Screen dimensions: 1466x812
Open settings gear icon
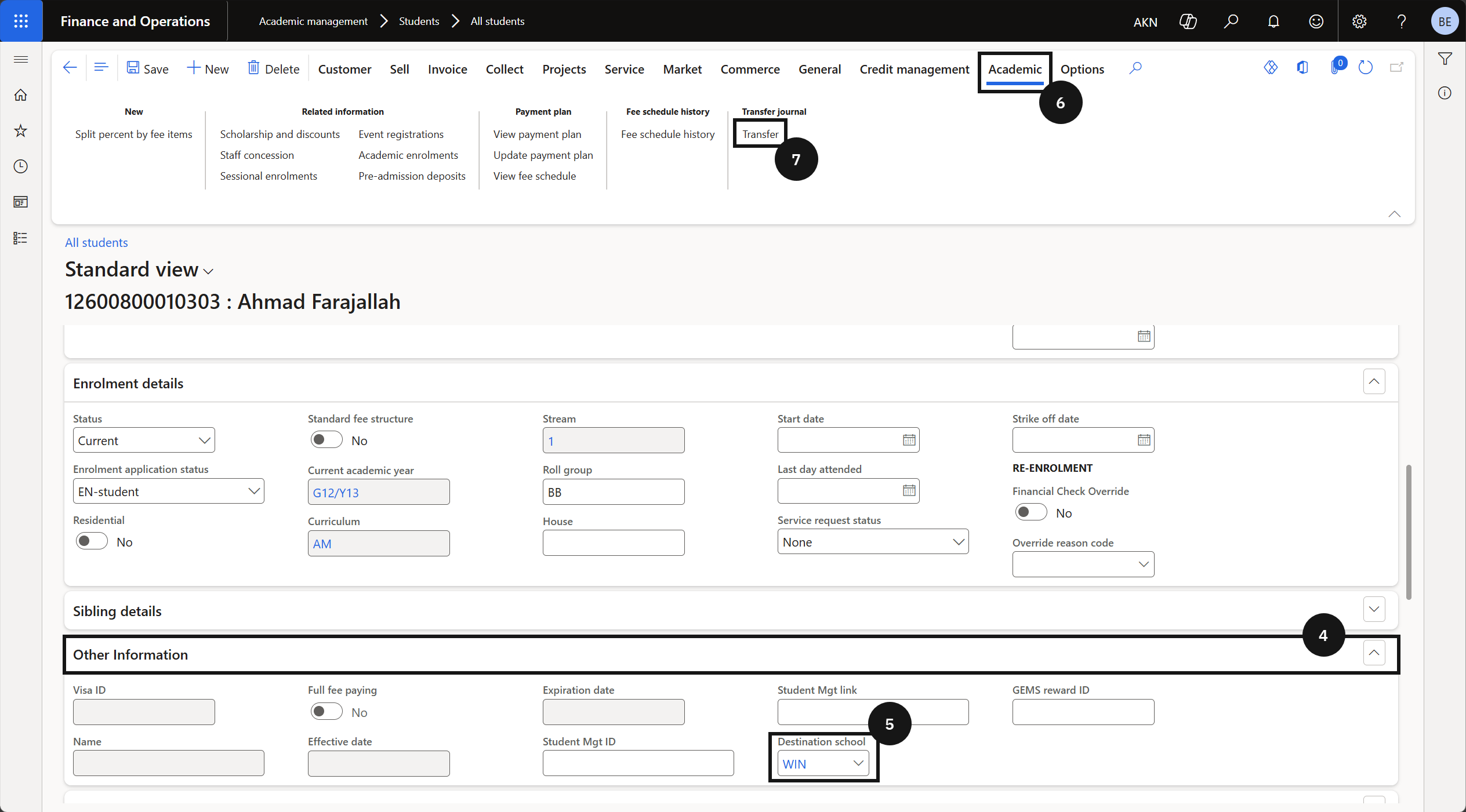(1359, 21)
